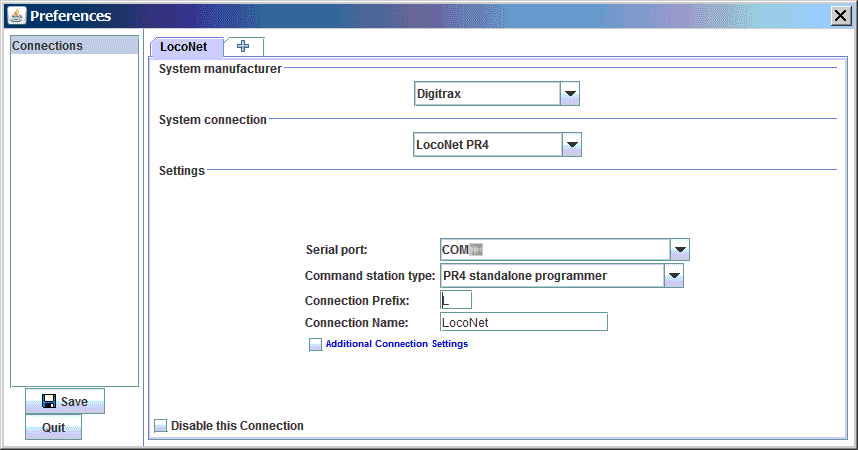Click the COM serial port combo box
The height and width of the screenshot is (450, 858).
click(x=565, y=250)
